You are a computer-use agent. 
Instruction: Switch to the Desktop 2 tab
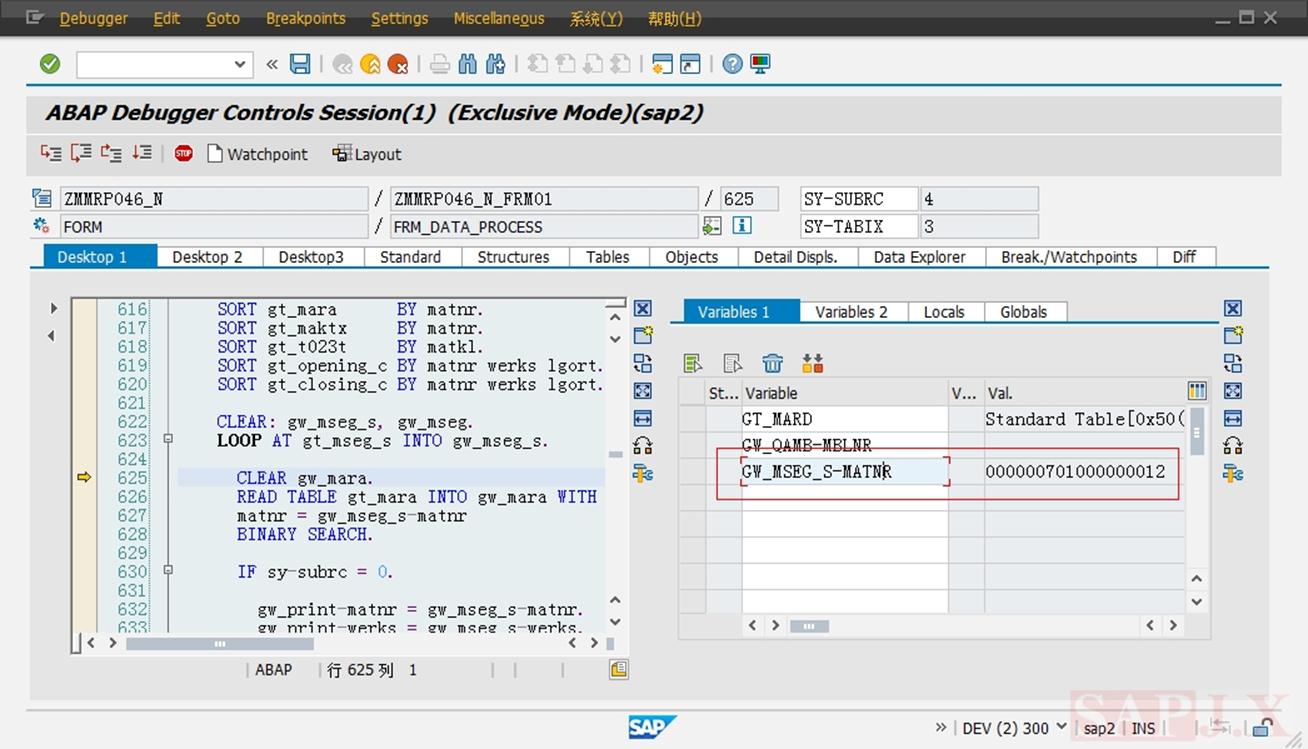point(208,257)
